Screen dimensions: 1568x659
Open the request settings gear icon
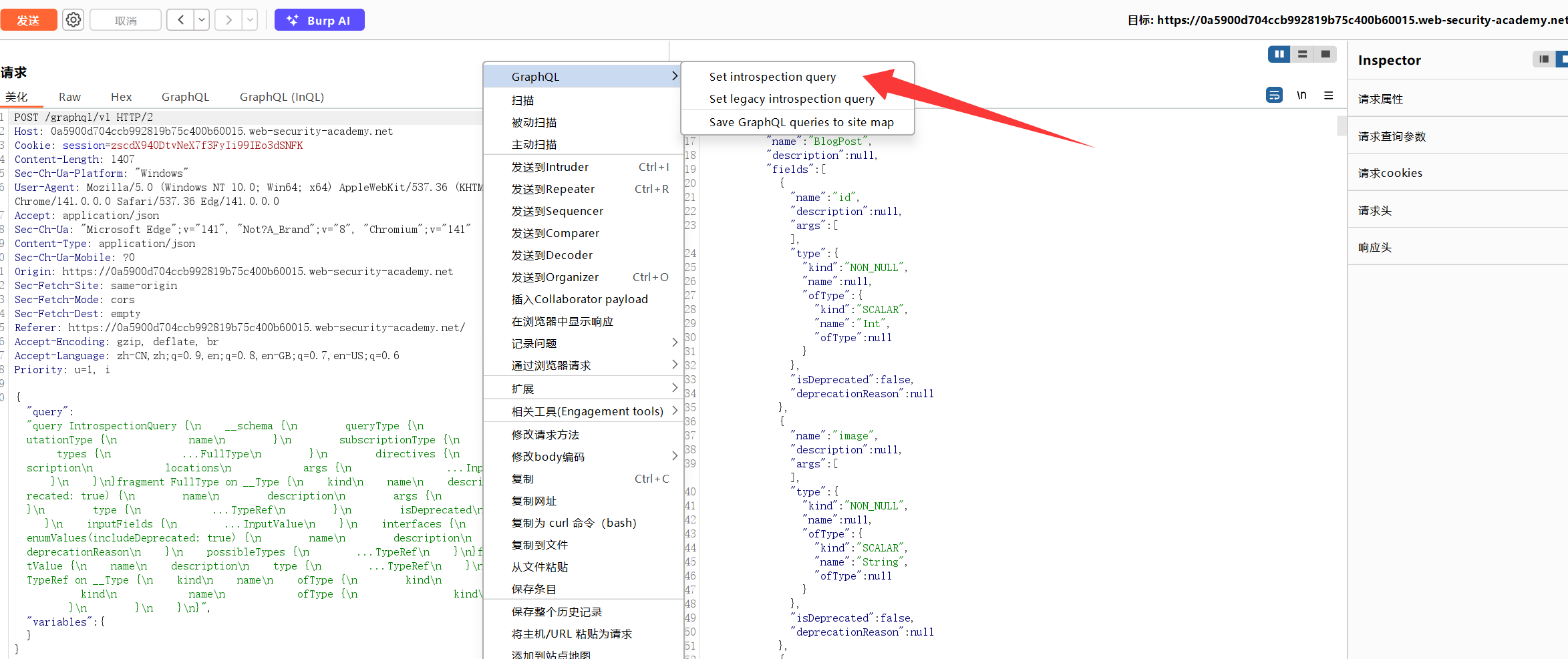(73, 20)
